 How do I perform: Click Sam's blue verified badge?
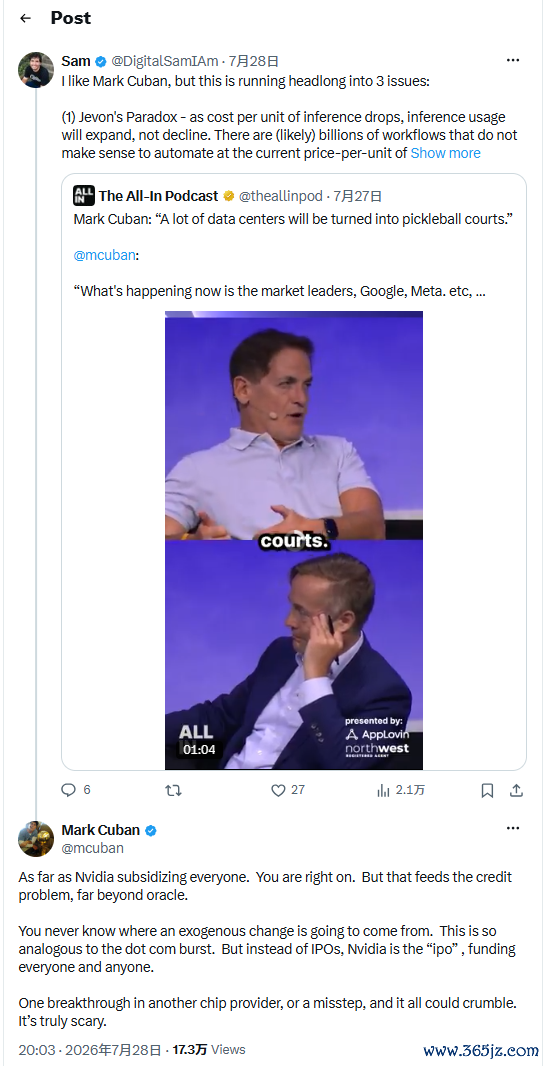click(x=101, y=61)
